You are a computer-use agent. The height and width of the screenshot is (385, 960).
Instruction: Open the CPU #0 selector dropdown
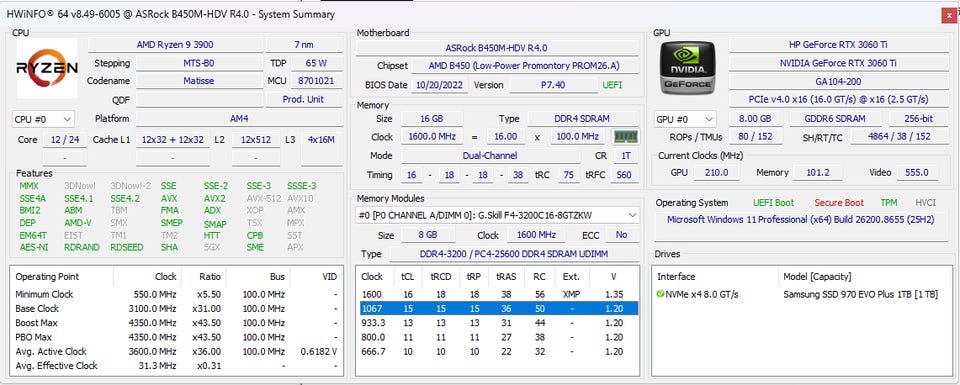43,119
